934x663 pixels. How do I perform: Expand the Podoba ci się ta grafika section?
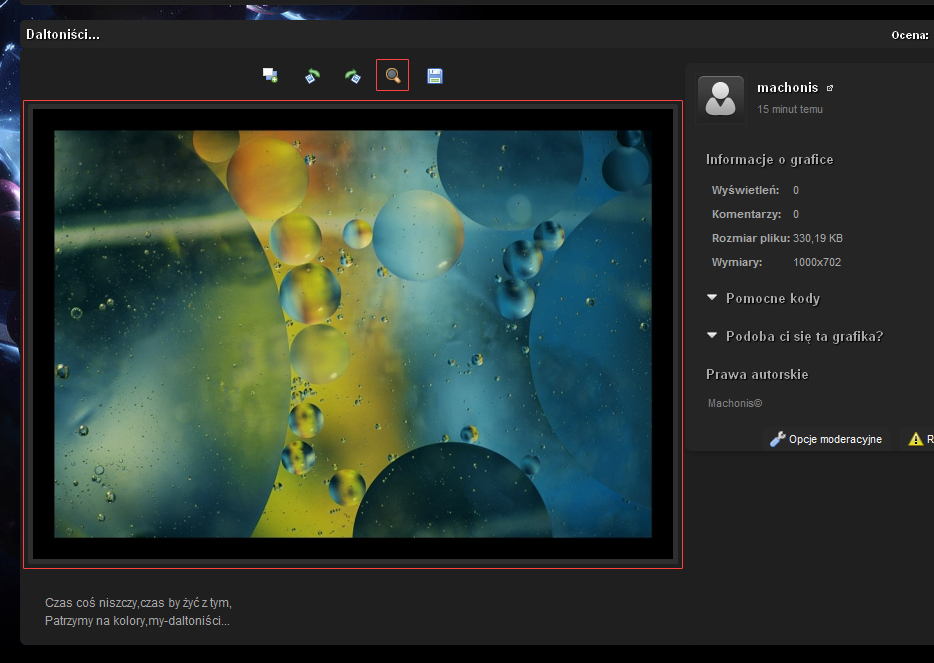(x=804, y=336)
